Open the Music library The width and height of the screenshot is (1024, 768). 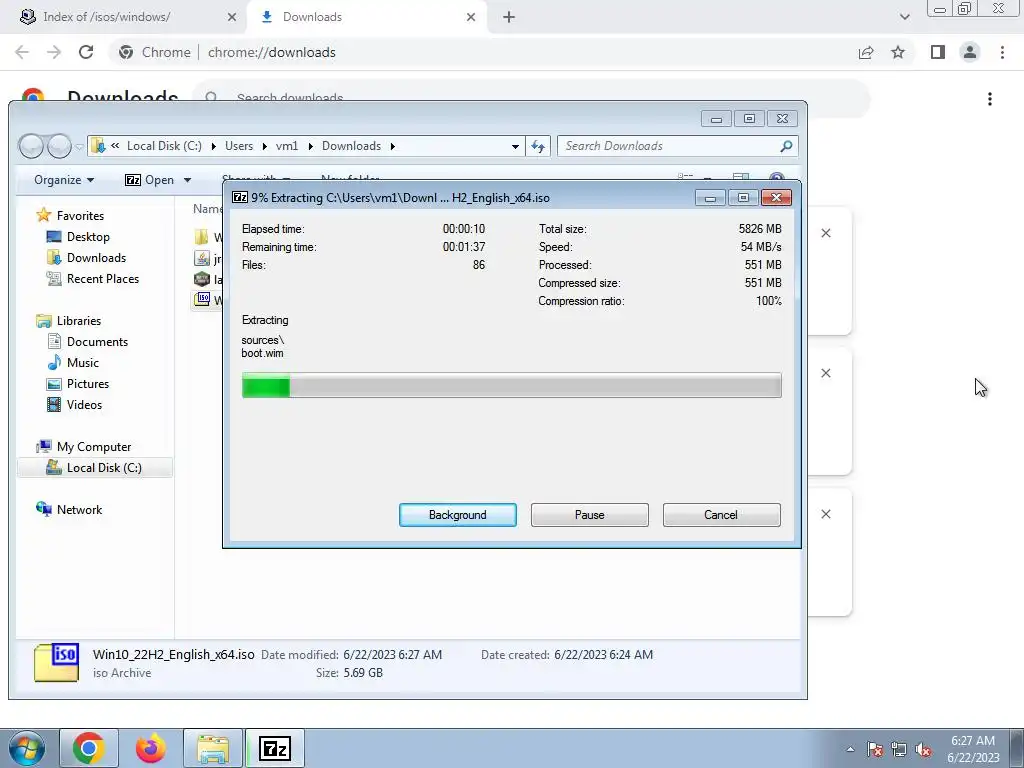73,362
